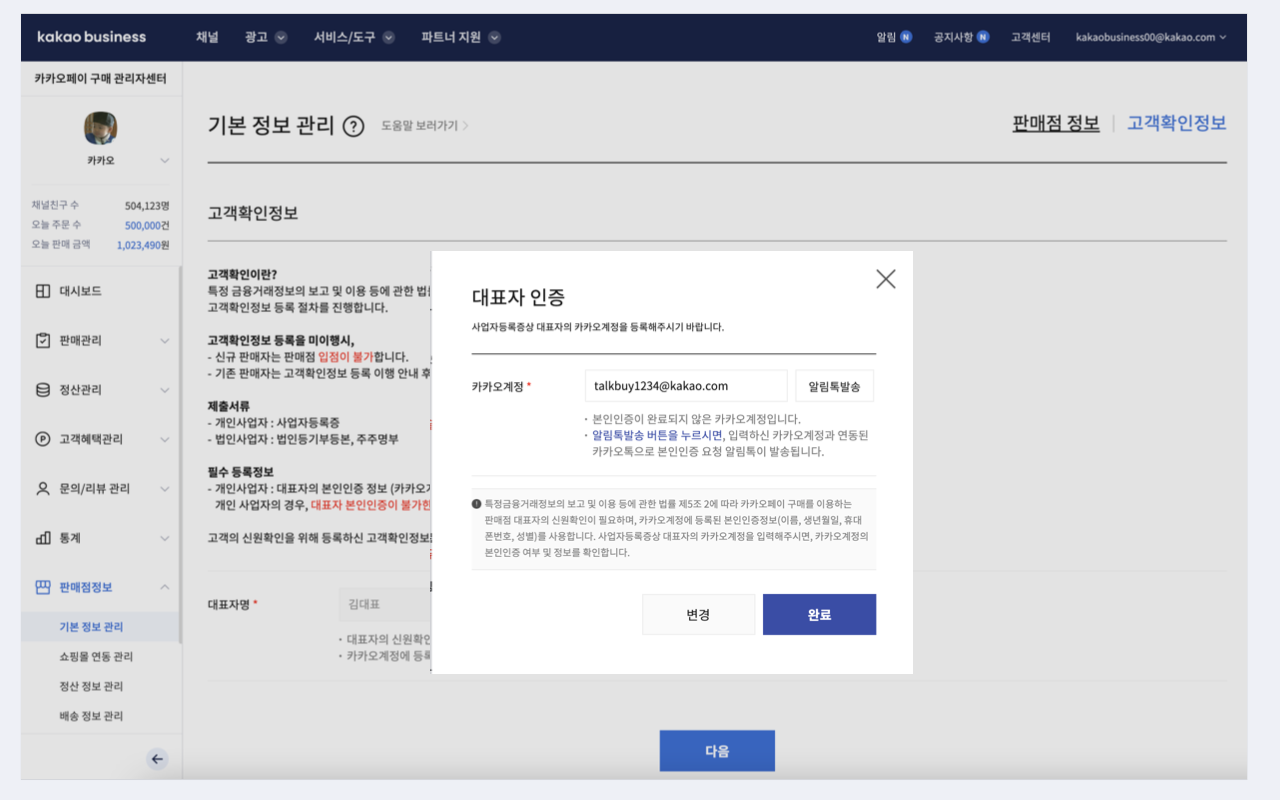Expand the 판매관리 chevron
The height and width of the screenshot is (800, 1280).
click(x=165, y=341)
